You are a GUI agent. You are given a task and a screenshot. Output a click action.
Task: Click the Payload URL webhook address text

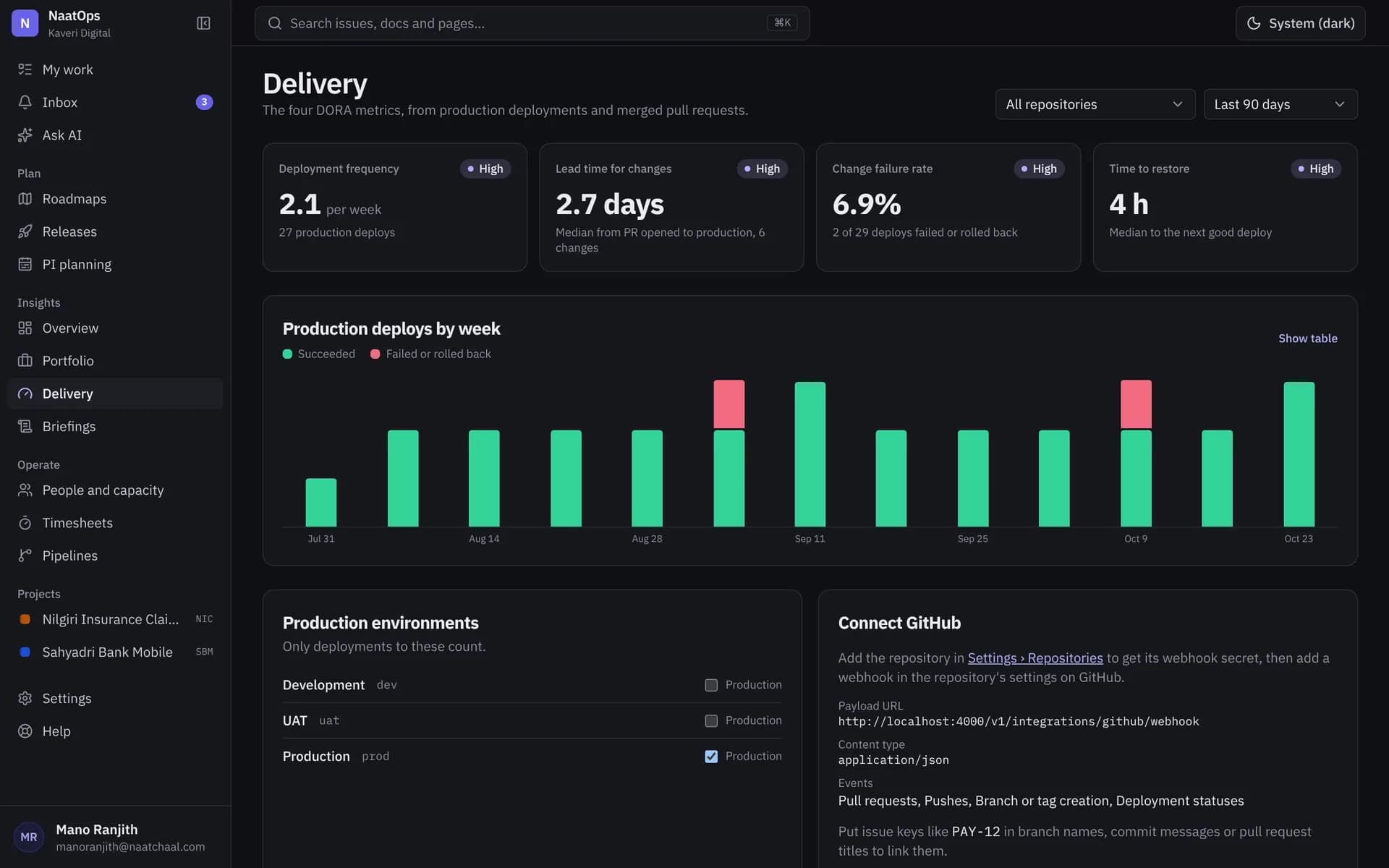coord(1018,721)
